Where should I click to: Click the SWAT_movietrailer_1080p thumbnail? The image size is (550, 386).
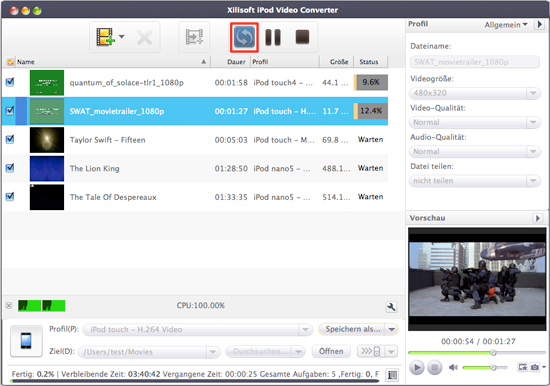(x=47, y=111)
